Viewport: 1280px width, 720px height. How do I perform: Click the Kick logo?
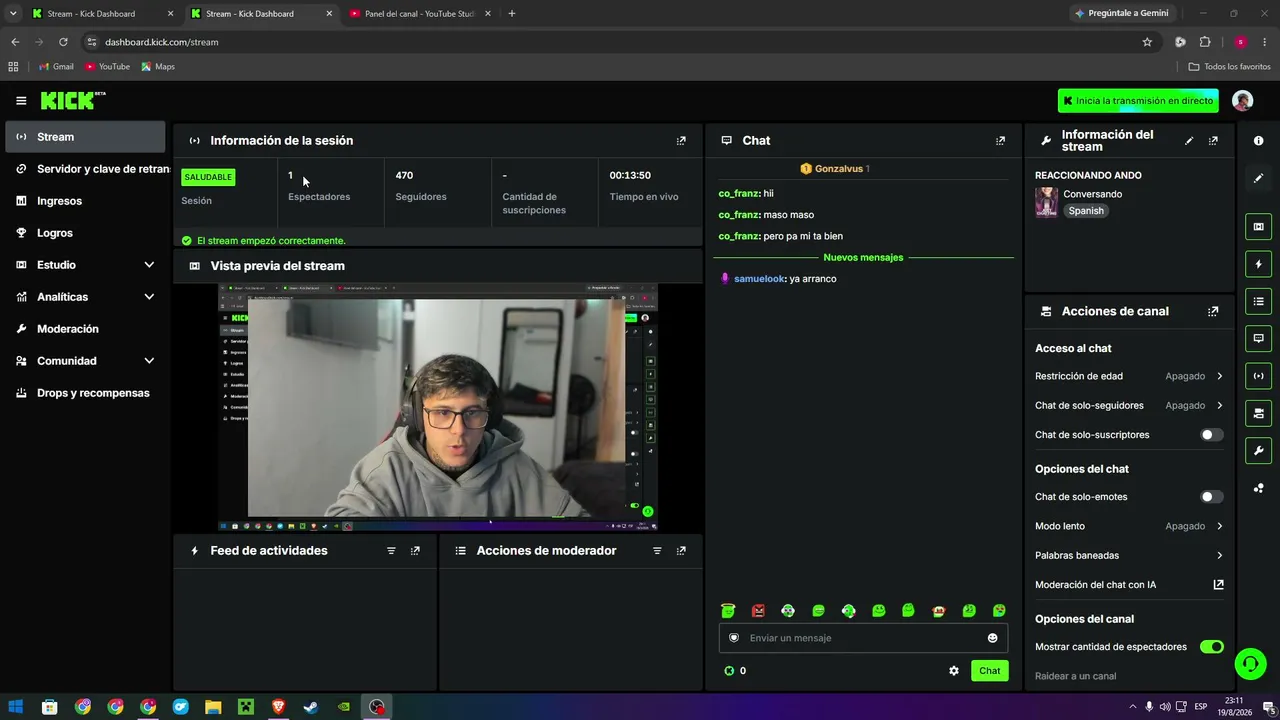tap(72, 100)
